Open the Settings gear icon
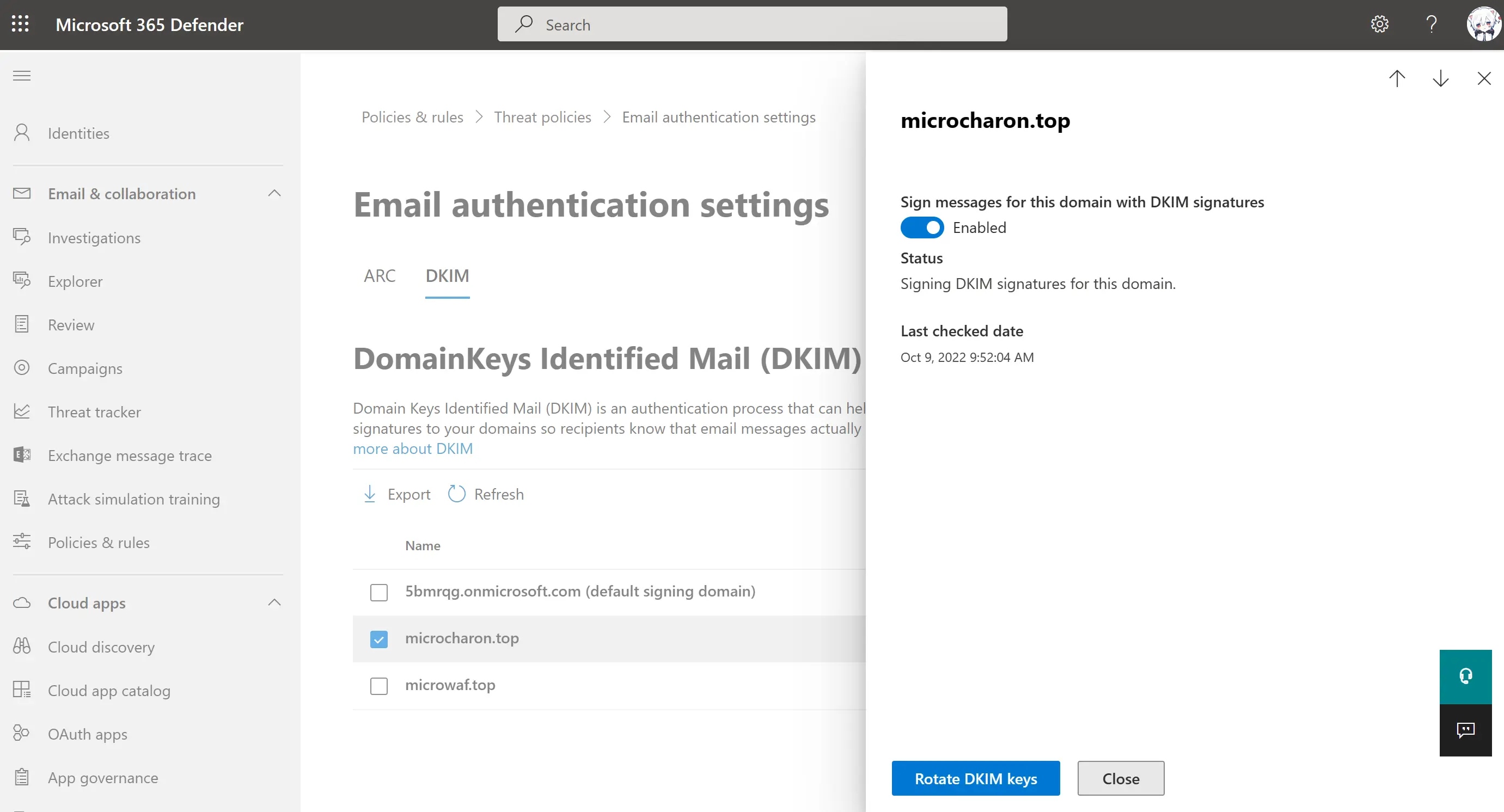This screenshot has width=1504, height=812. (x=1379, y=24)
